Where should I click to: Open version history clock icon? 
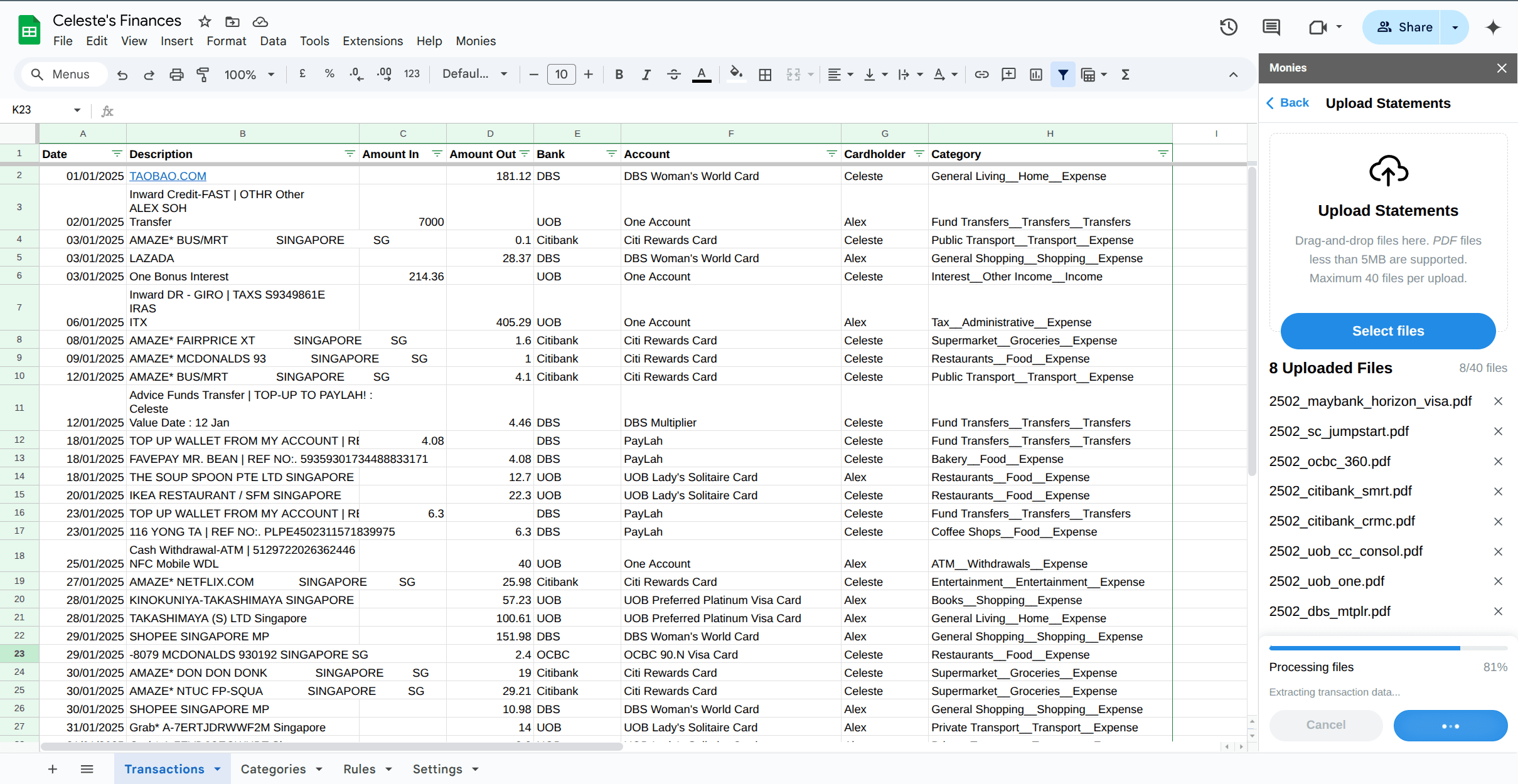coord(1228,27)
